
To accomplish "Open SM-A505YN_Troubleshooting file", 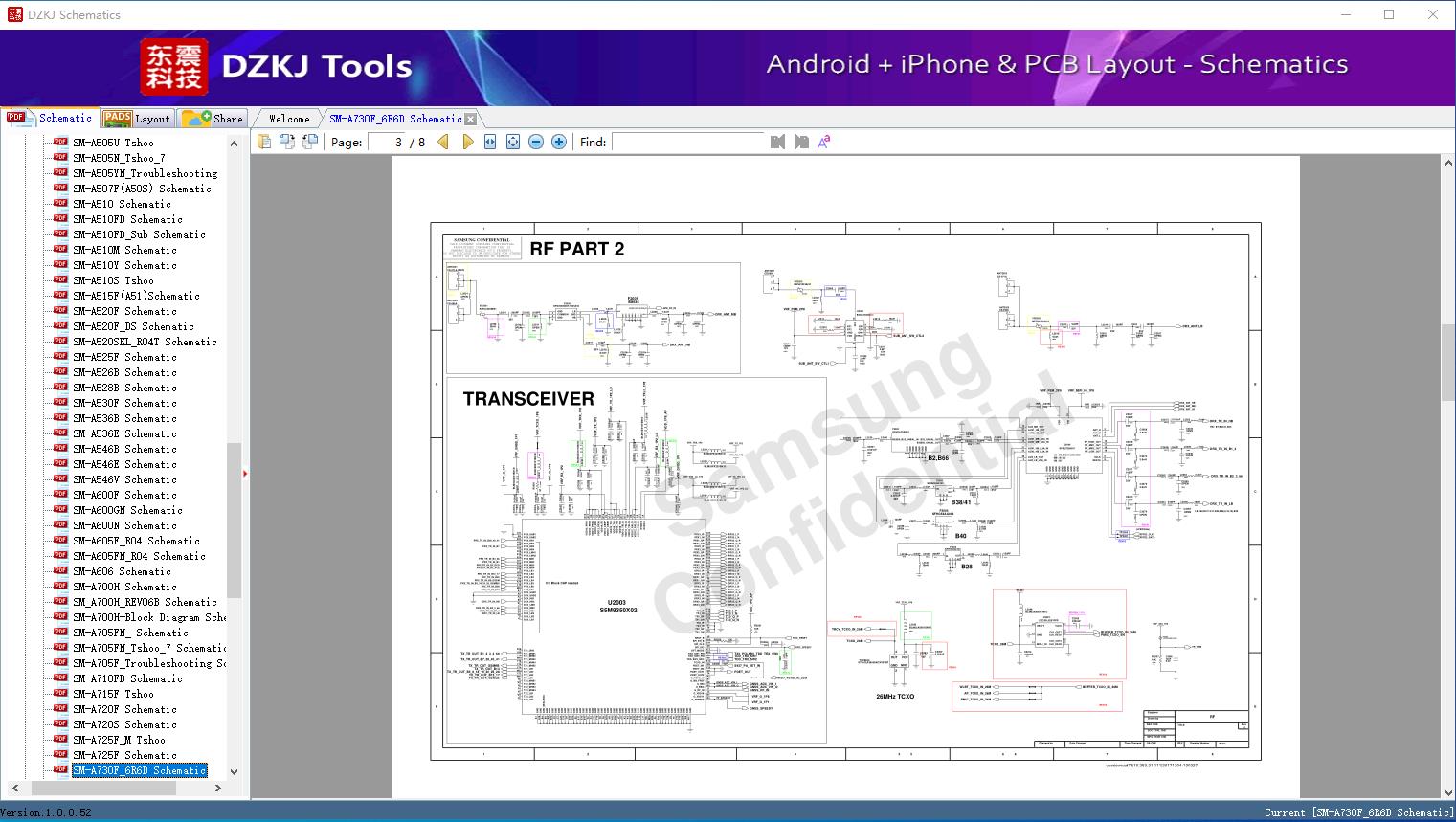I will point(146,173).
